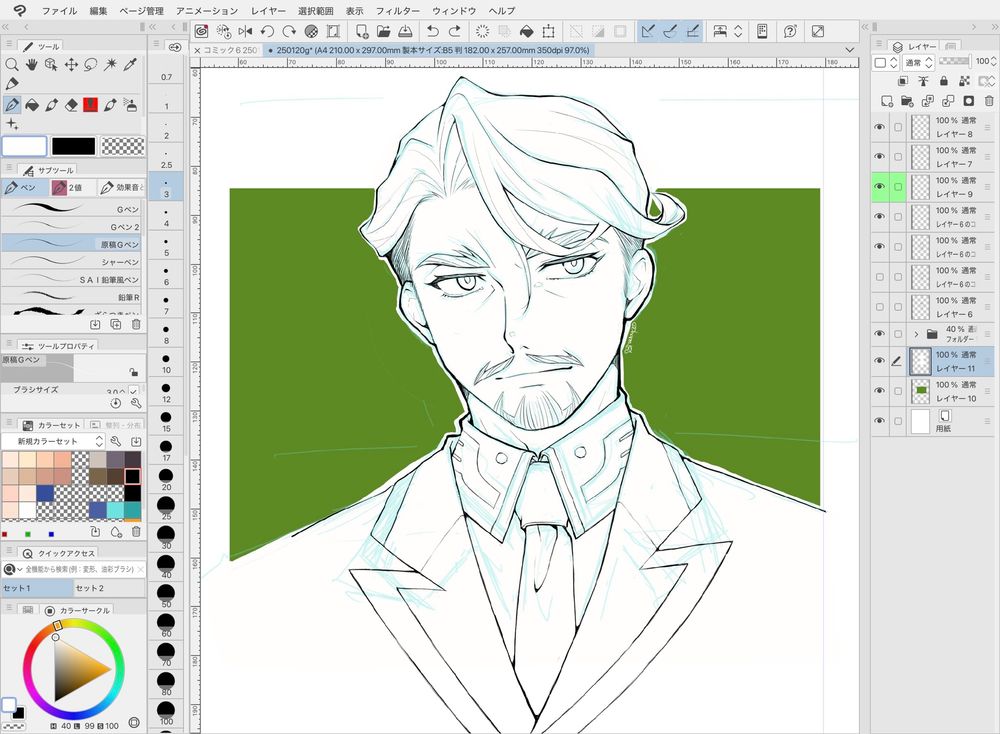Expand the 40% フォルダー layer folder
The width and height of the screenshot is (1000, 734).
pos(916,334)
